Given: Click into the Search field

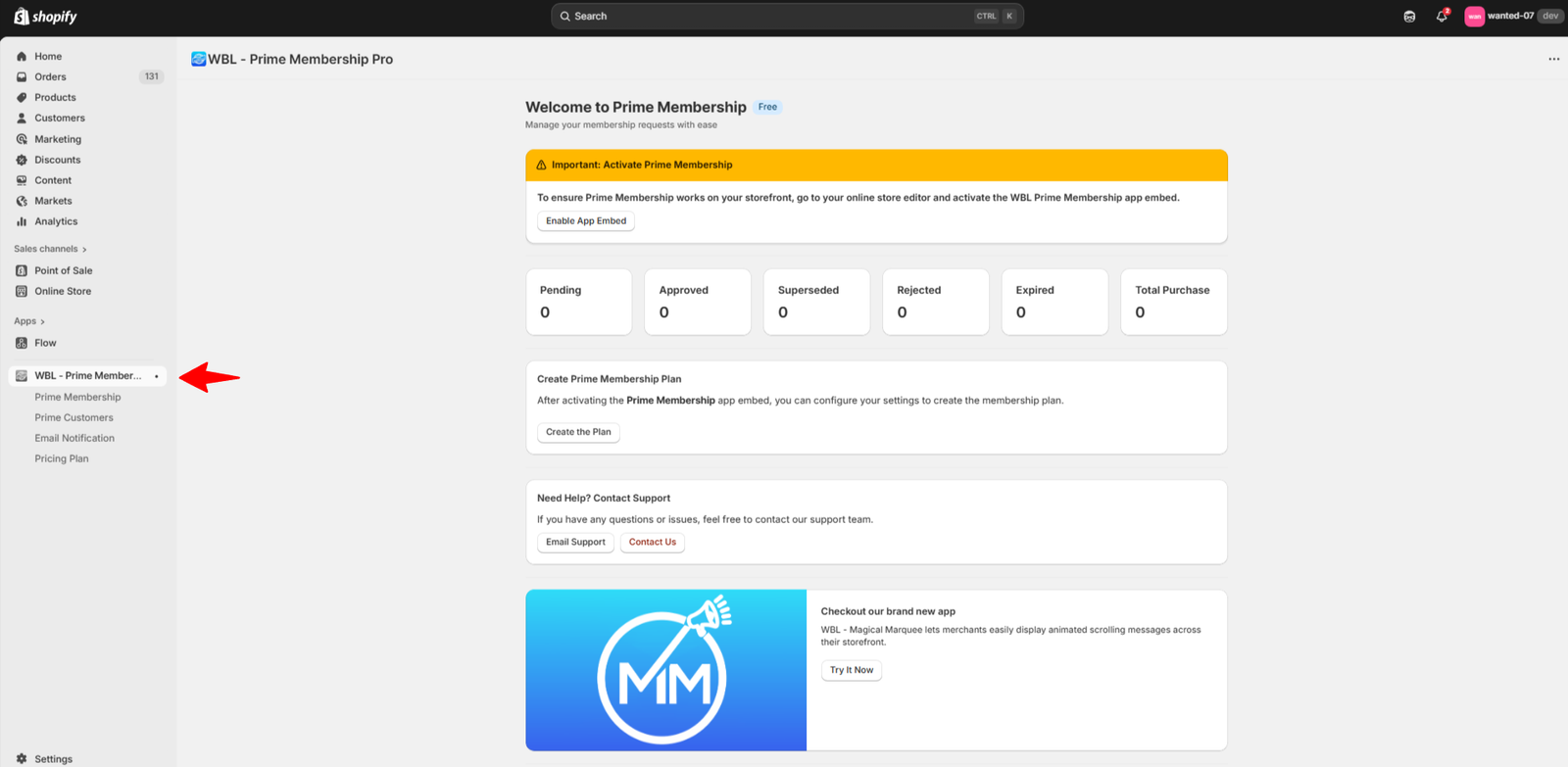Looking at the screenshot, I should 787,17.
